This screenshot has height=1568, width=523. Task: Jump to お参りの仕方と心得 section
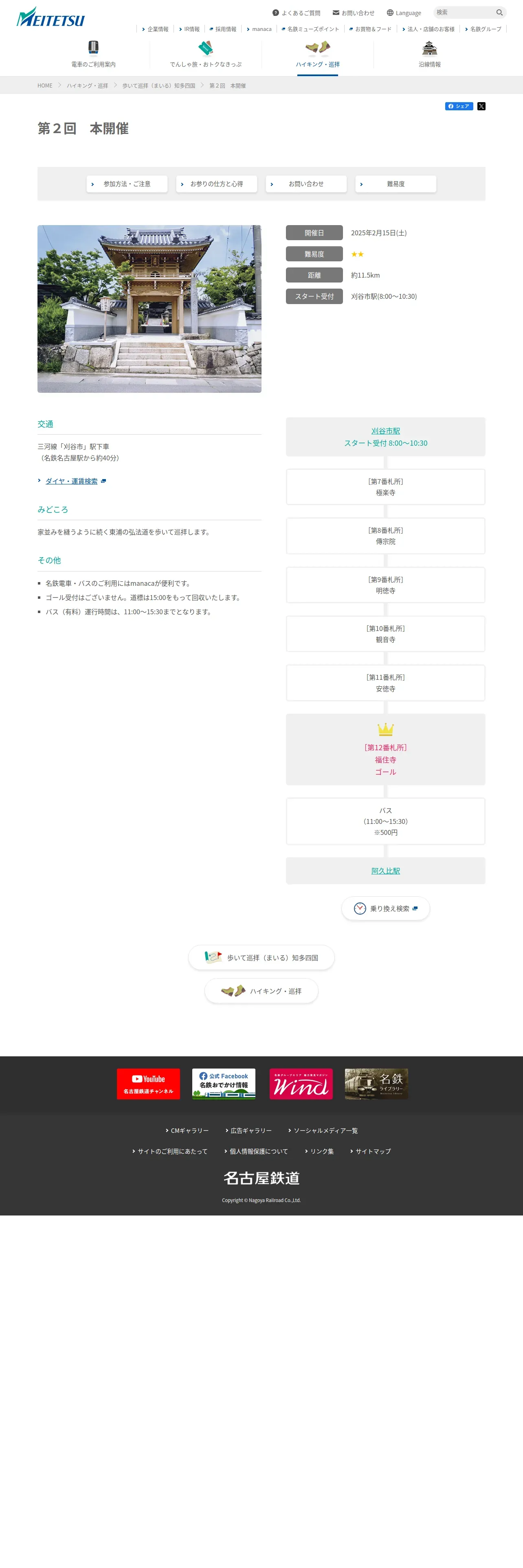click(216, 184)
